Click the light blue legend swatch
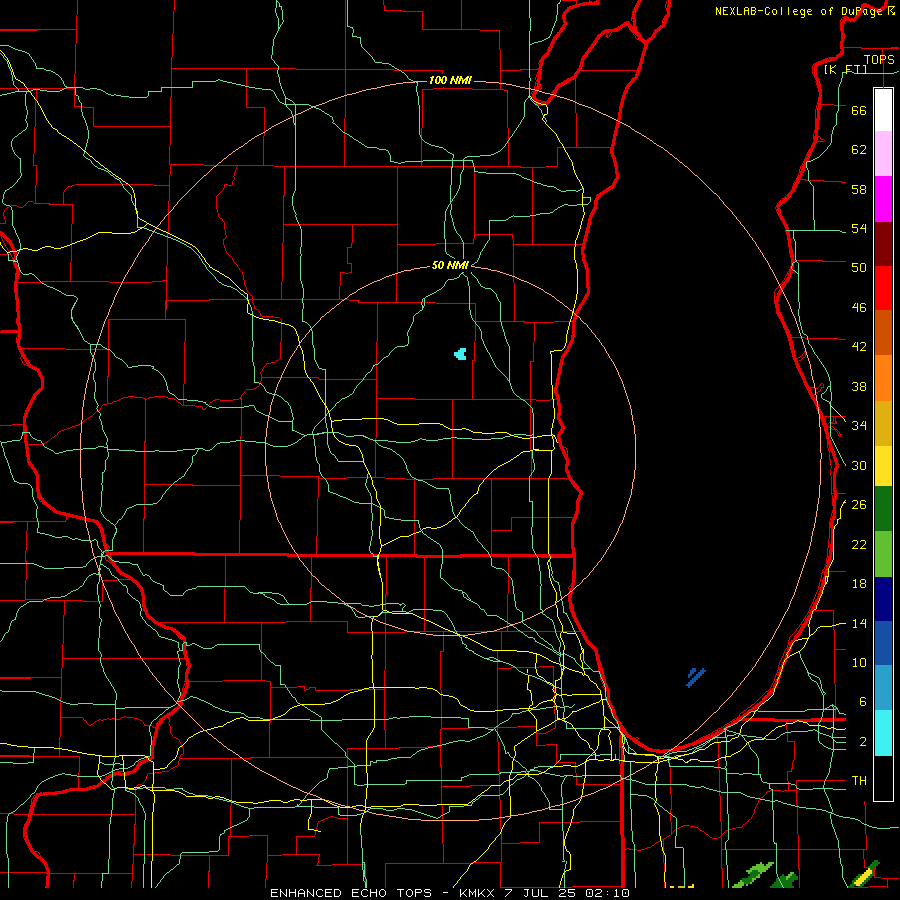This screenshot has width=900, height=900. pos(883,688)
